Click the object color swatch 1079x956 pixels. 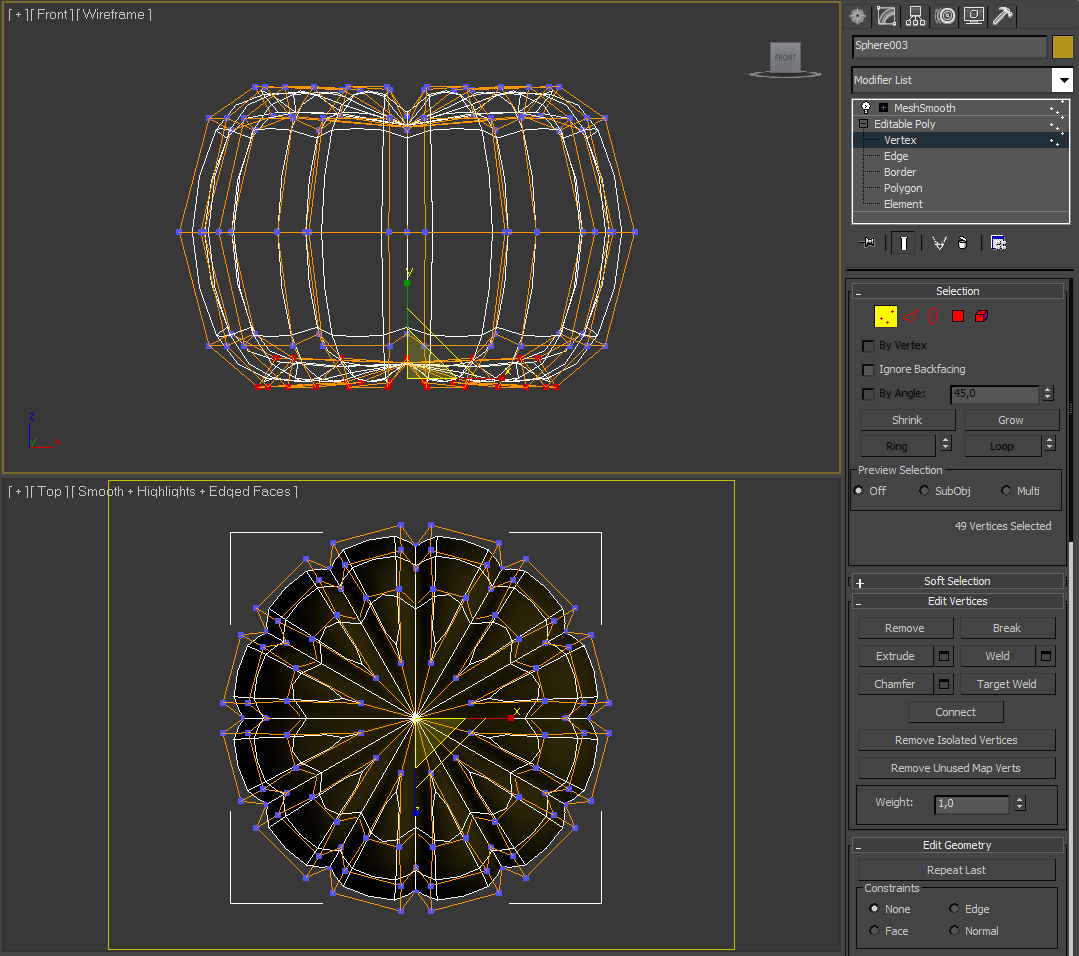(x=1062, y=47)
